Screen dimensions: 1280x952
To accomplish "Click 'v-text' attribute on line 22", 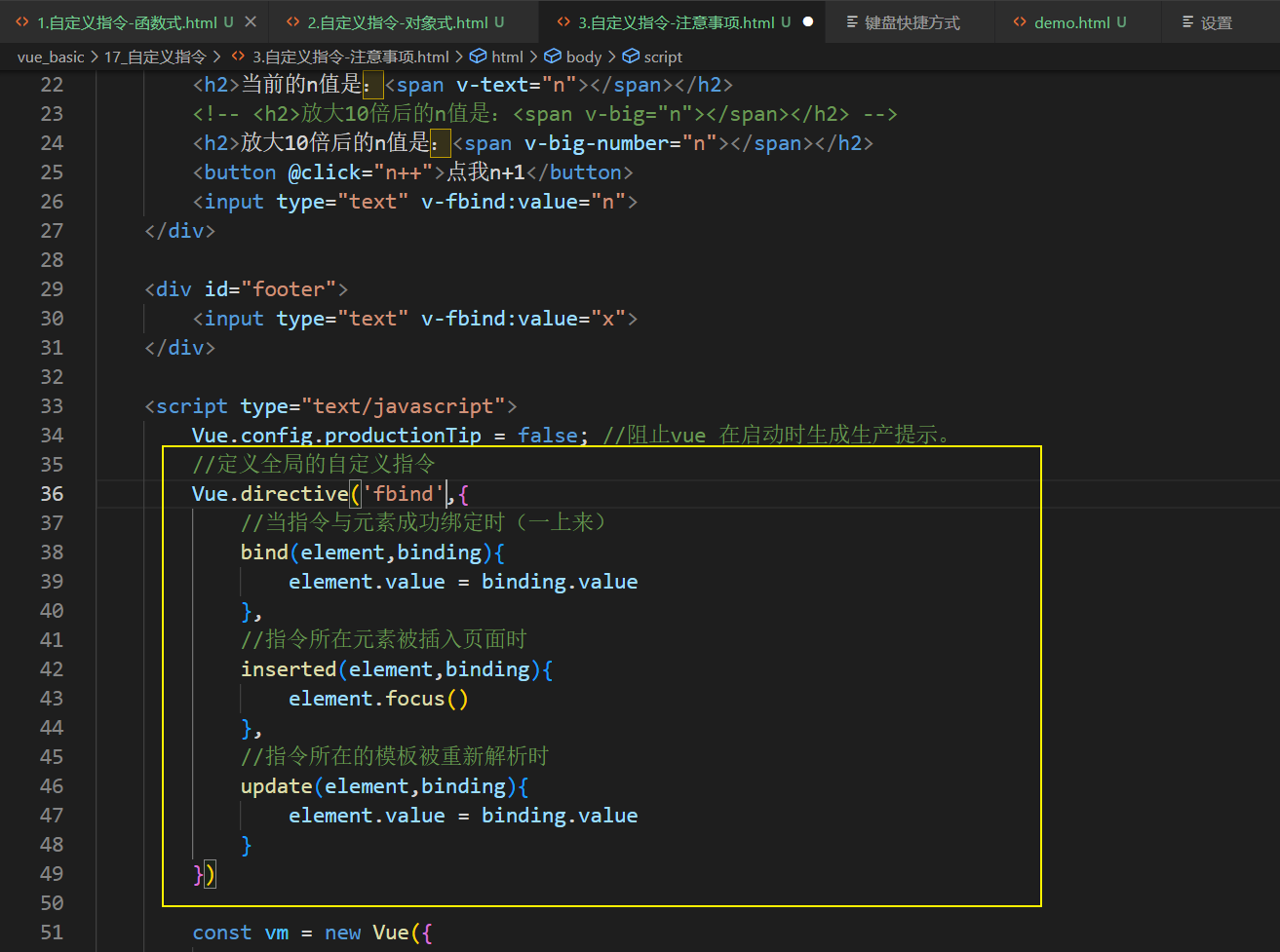I will click(x=493, y=85).
